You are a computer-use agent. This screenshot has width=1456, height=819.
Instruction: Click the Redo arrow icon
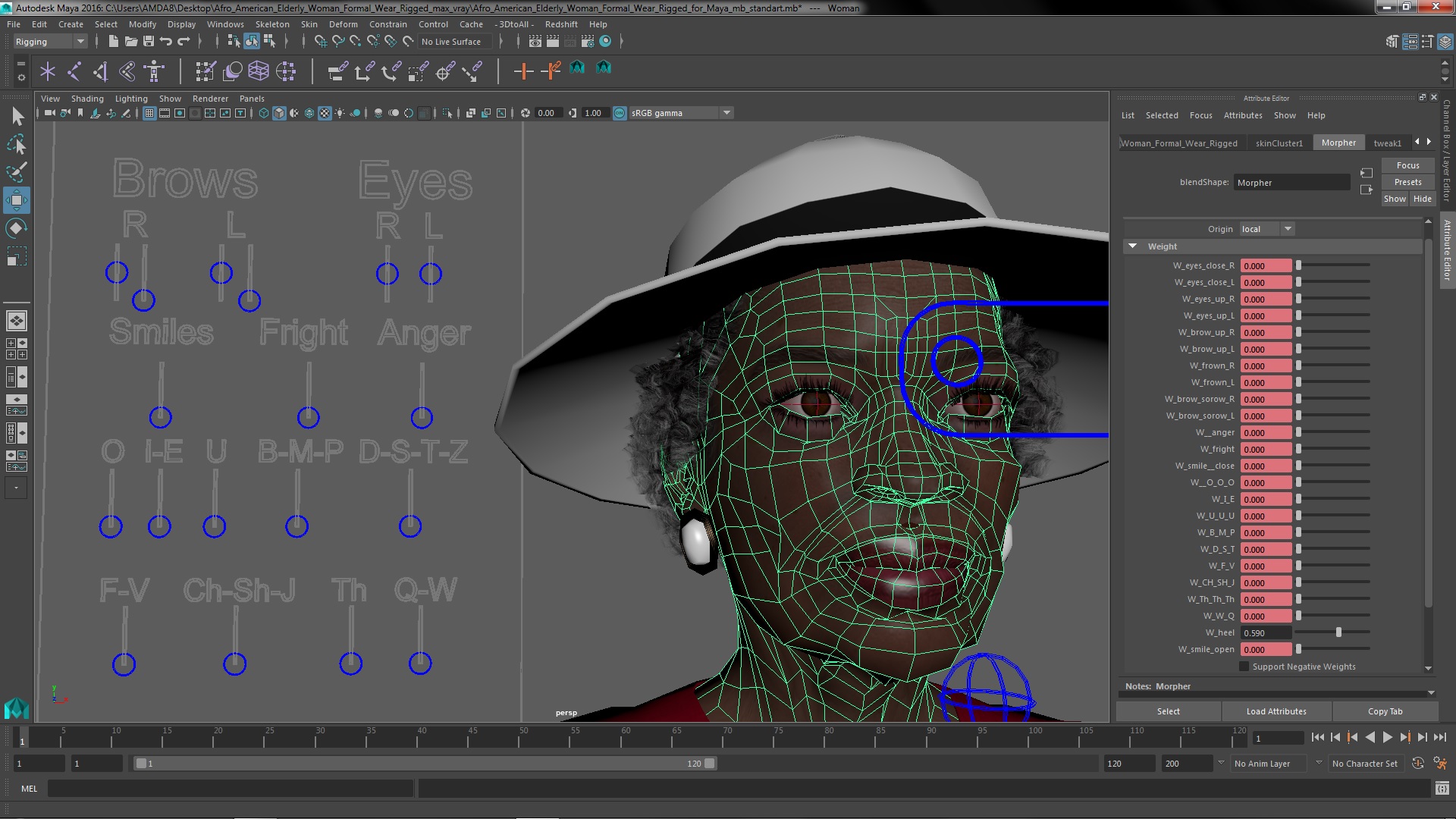pyautogui.click(x=184, y=41)
